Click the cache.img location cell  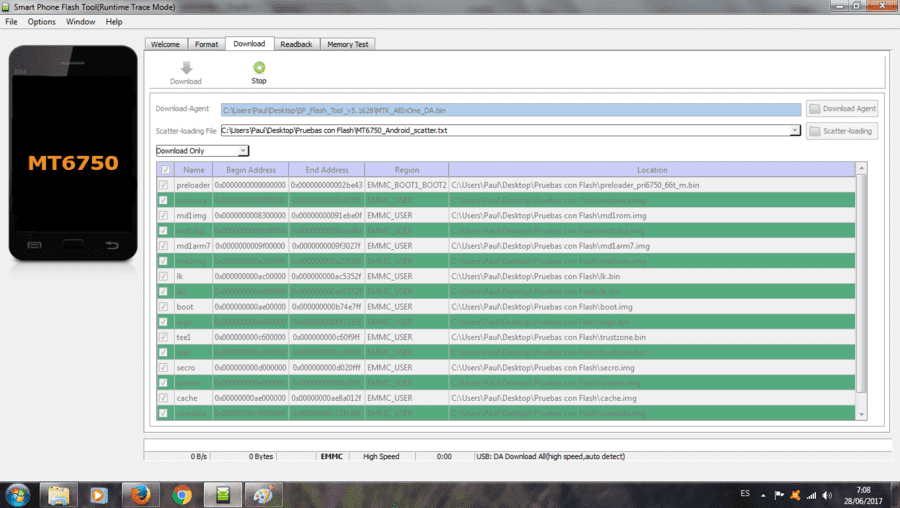652,398
